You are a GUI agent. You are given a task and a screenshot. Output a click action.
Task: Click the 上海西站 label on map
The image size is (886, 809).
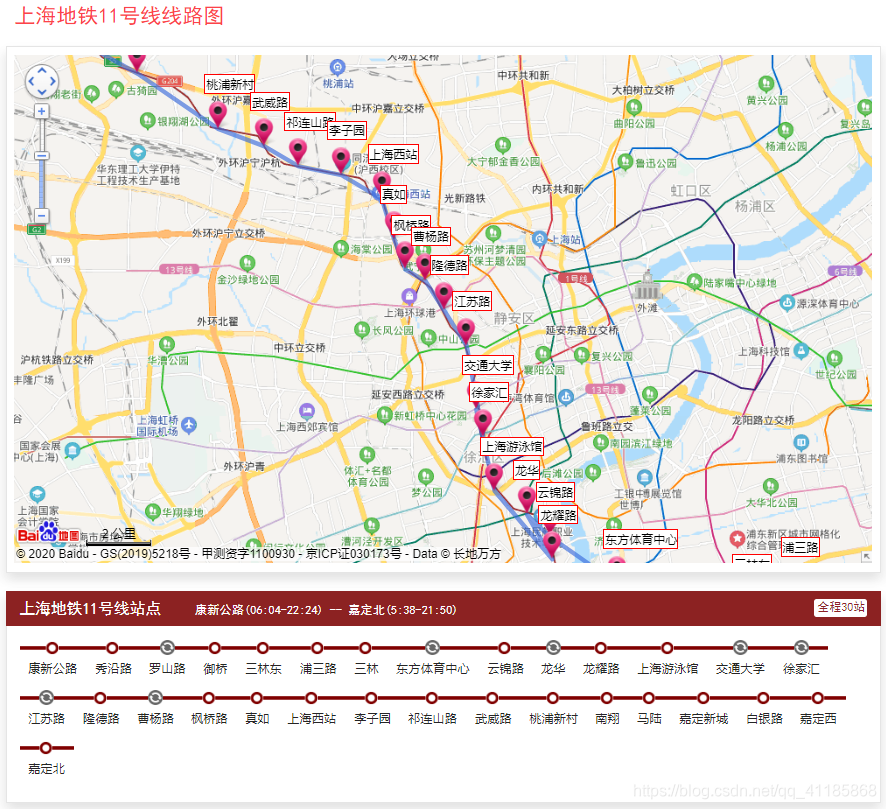click(x=394, y=154)
